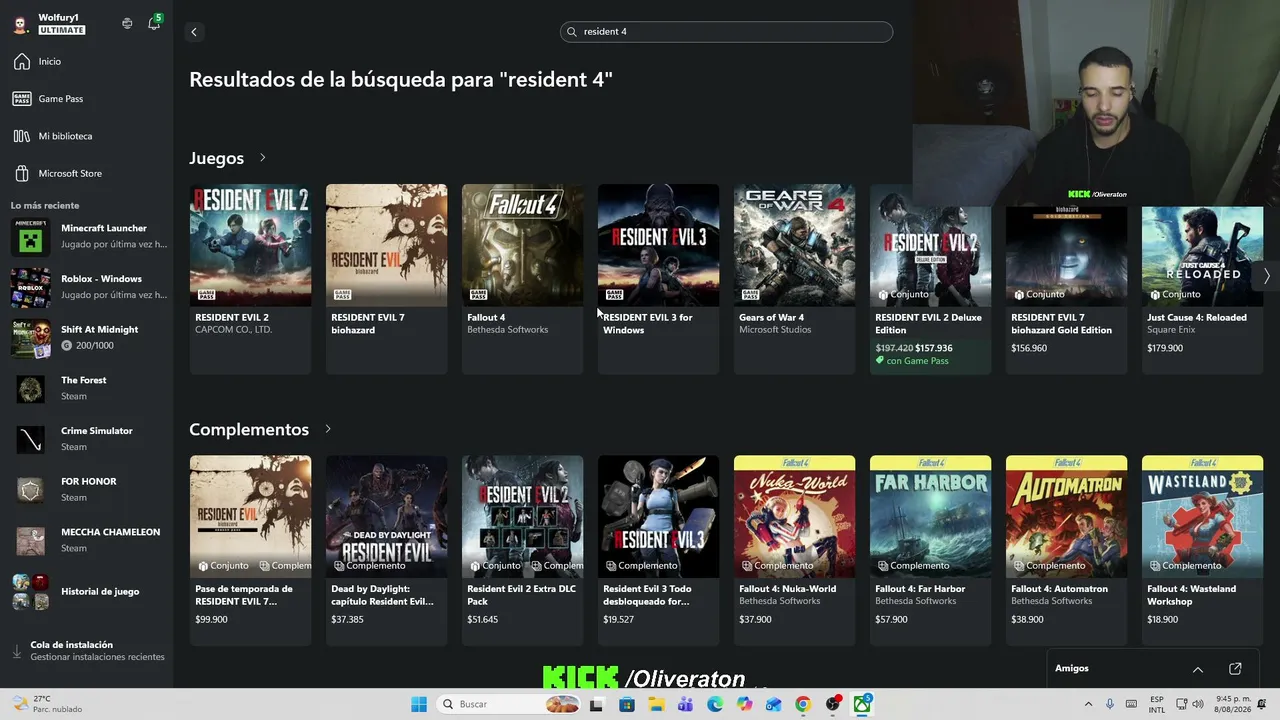Open the RESIDENT EVIL 2 game card

click(x=250, y=279)
